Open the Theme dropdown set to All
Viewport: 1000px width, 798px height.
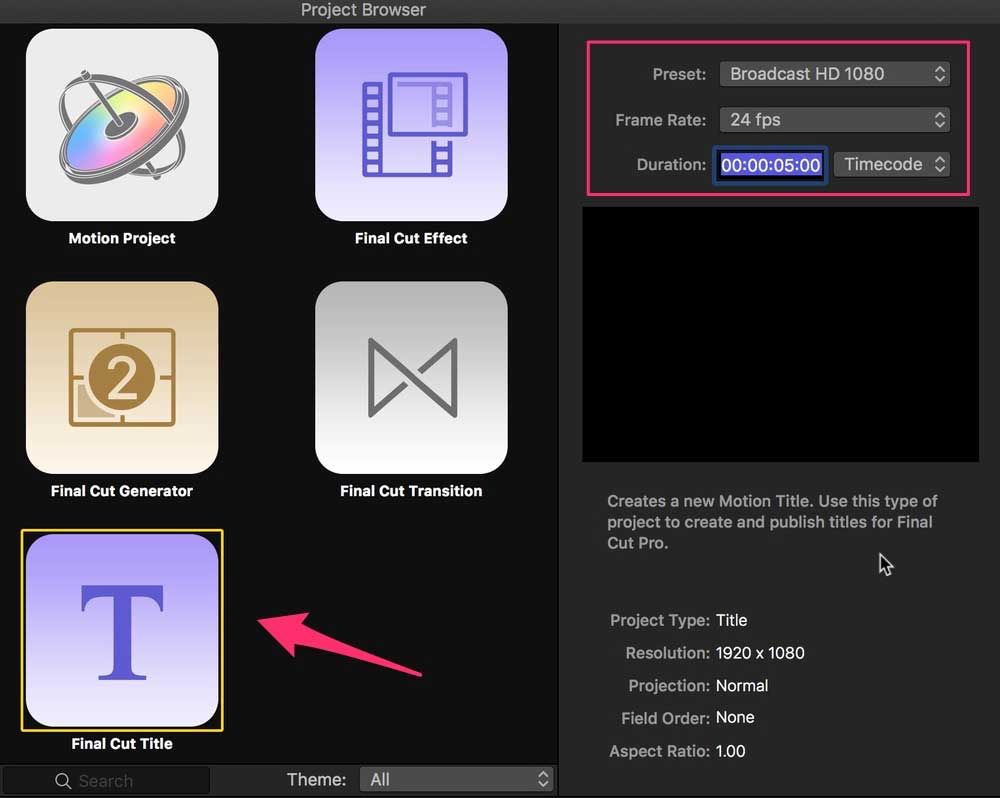457,780
